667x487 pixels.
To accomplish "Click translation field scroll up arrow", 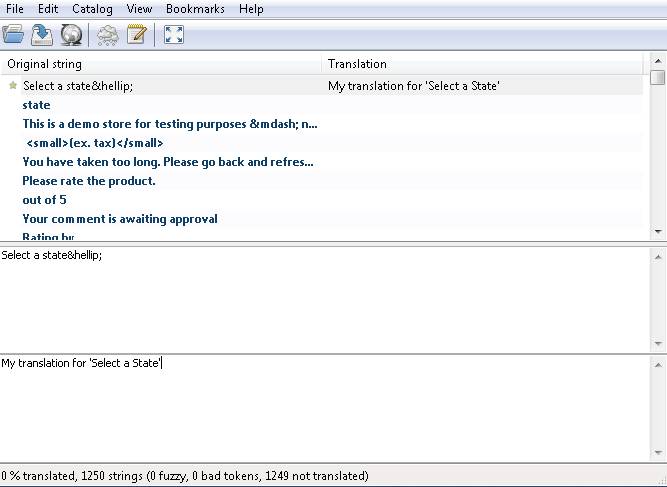I will (658, 365).
